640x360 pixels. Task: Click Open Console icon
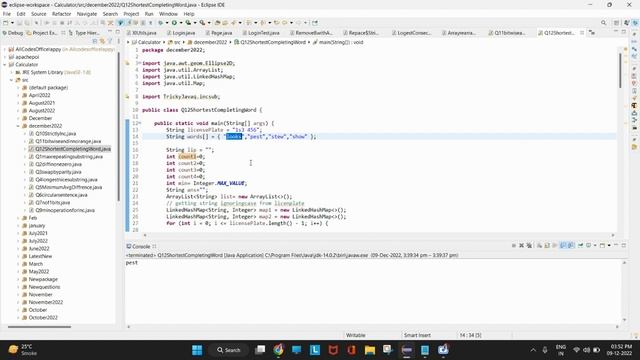[602, 245]
